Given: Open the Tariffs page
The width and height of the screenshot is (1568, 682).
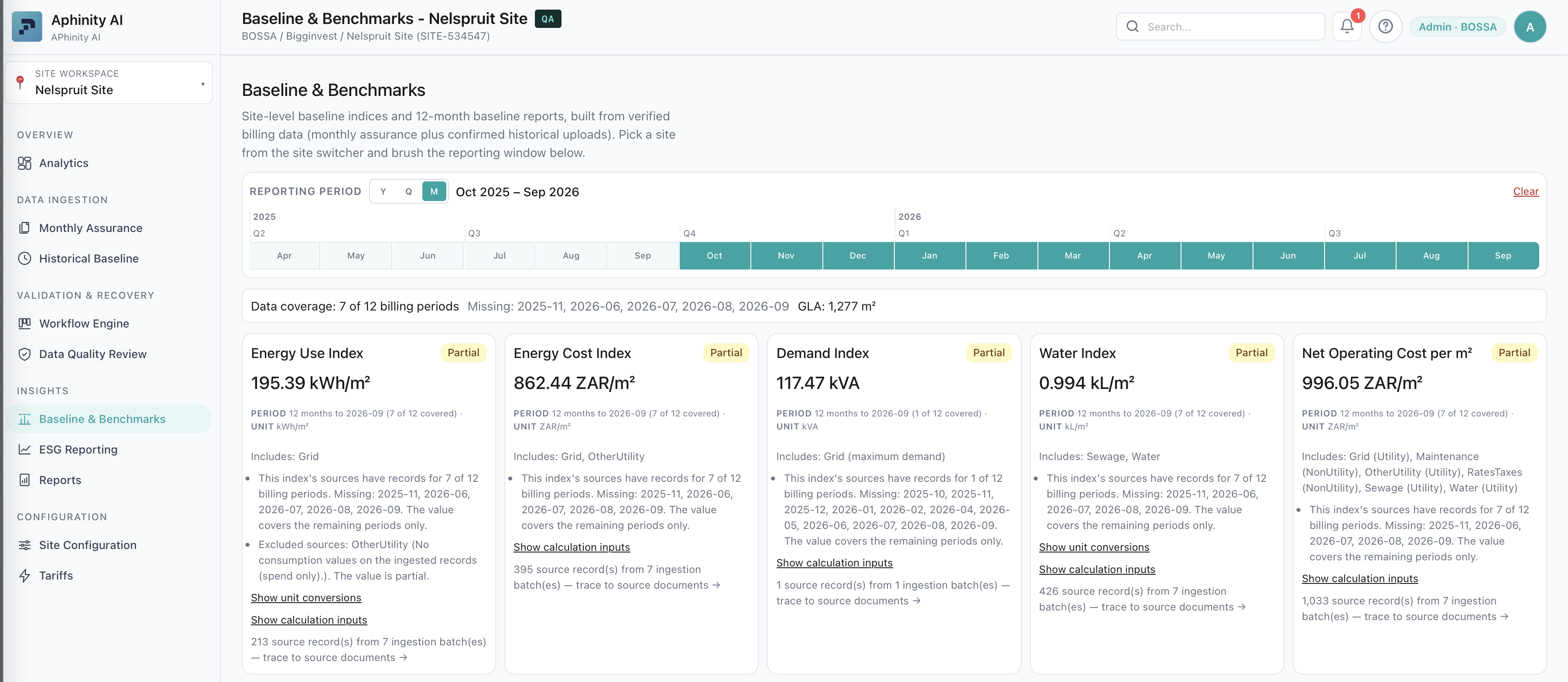Looking at the screenshot, I should tap(108, 576).
